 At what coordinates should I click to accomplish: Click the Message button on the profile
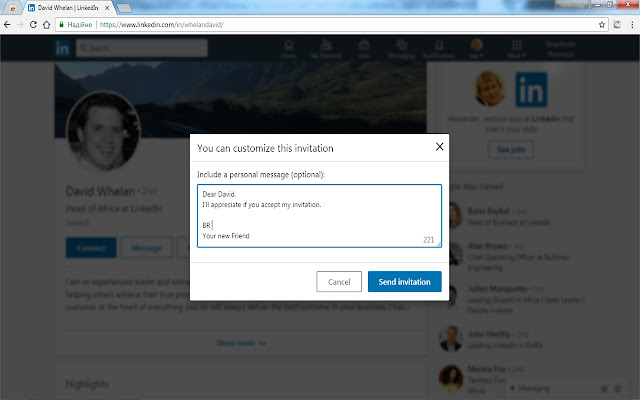(146, 248)
